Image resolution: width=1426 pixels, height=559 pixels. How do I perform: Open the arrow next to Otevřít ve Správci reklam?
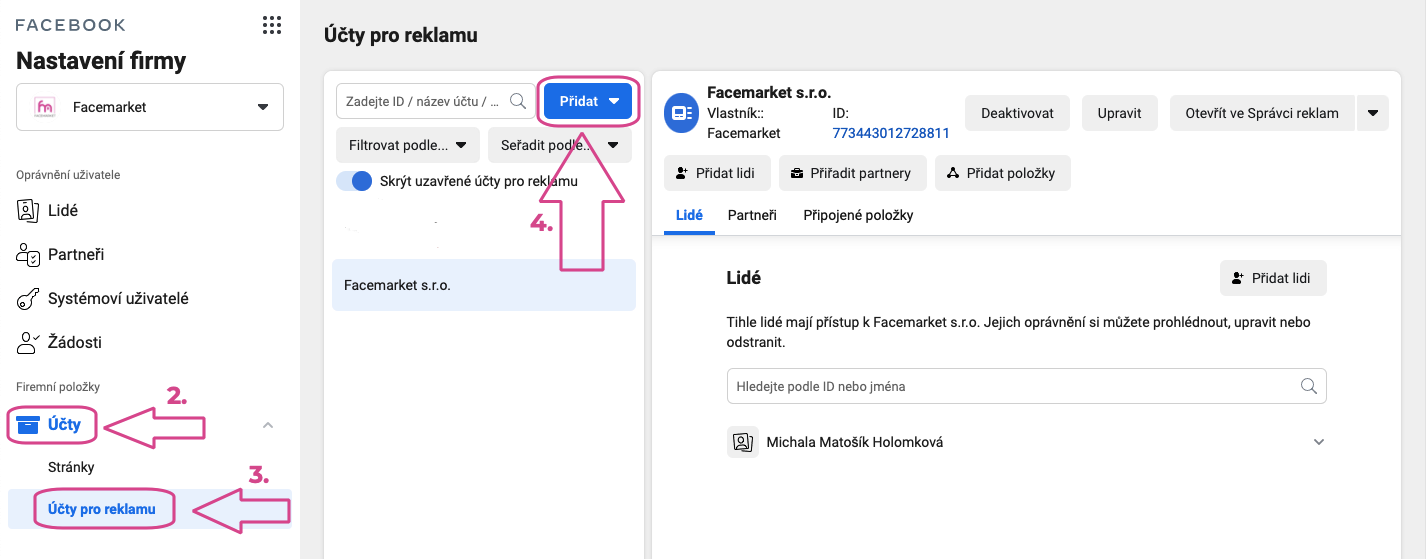(1372, 113)
